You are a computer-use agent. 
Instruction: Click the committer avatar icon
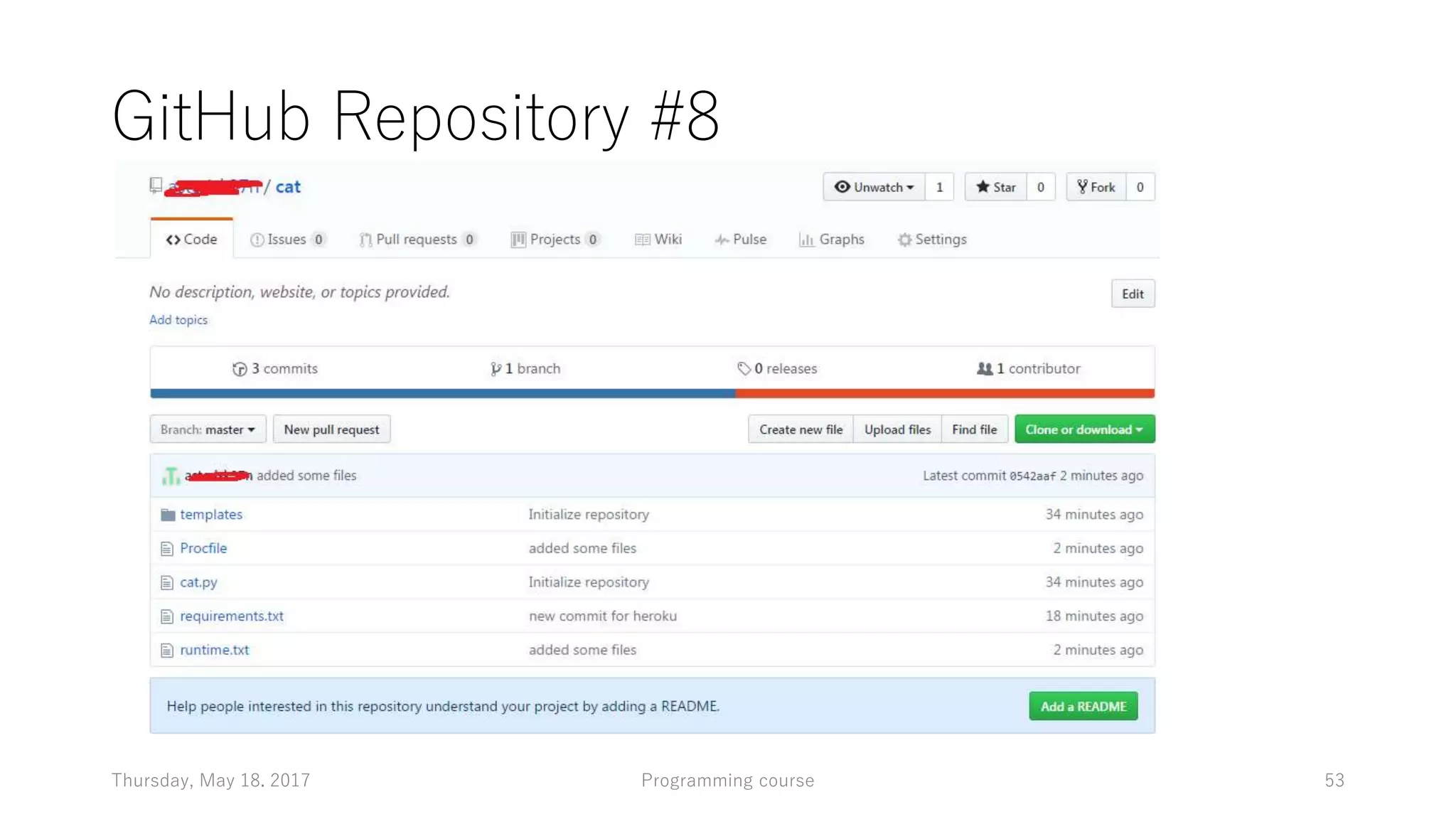point(171,476)
